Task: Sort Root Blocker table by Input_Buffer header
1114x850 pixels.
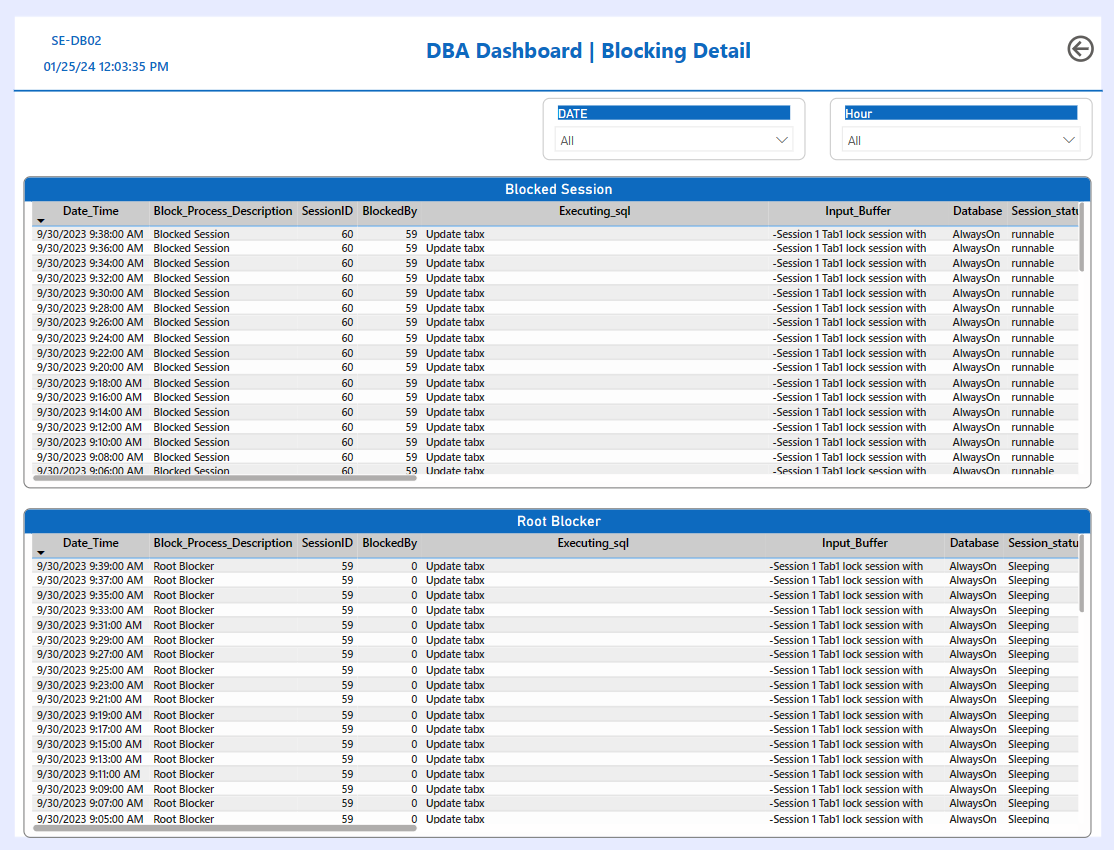Action: [855, 543]
